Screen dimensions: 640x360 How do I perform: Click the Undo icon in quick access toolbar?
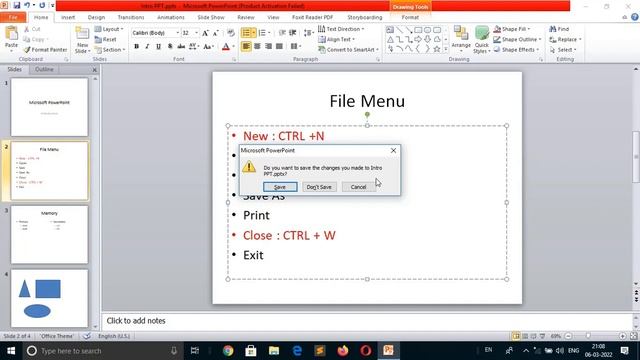tap(27, 5)
